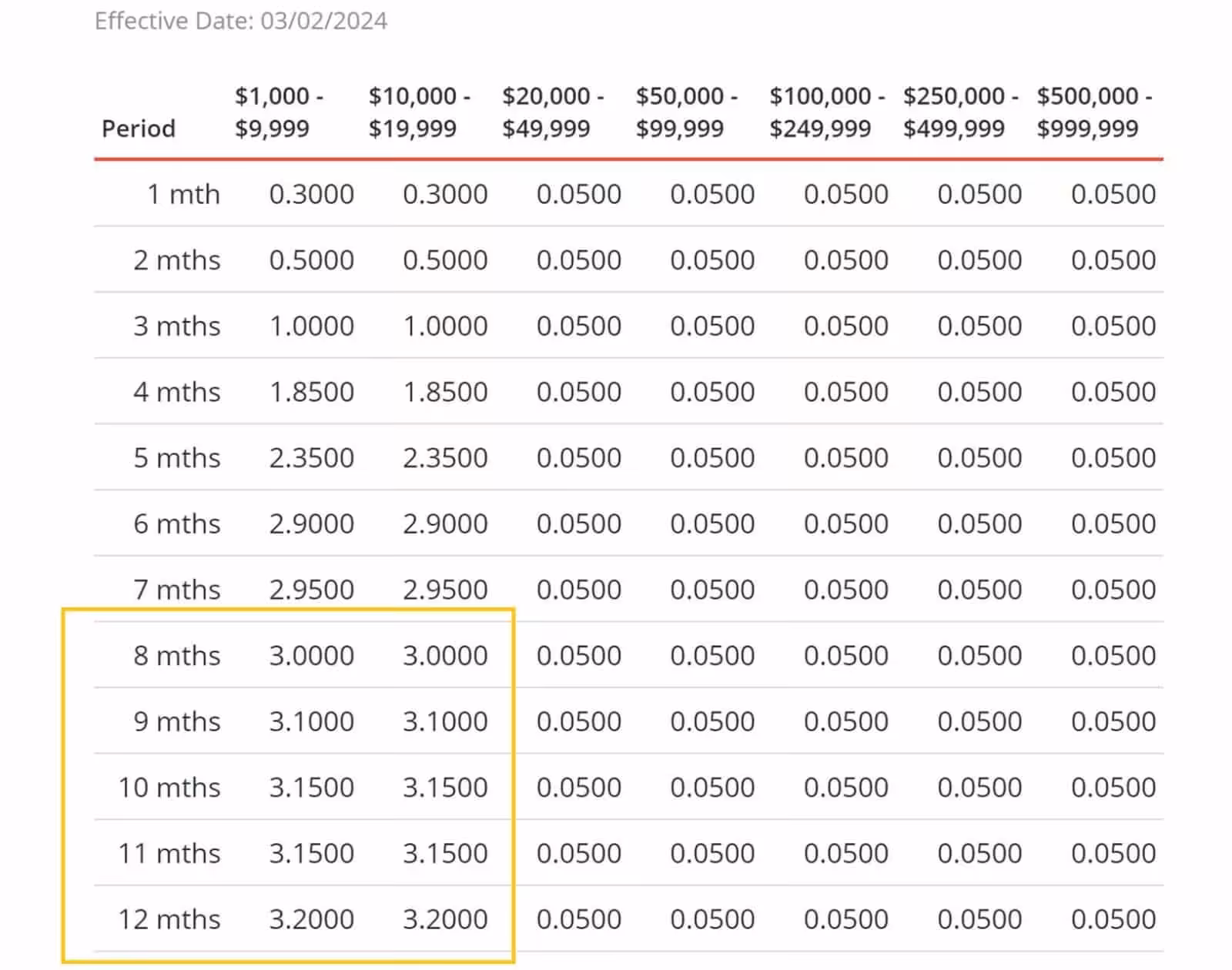Click the 2 mths rate for $1,000 - $9,999
The width and height of the screenshot is (1232, 970).
tap(312, 260)
